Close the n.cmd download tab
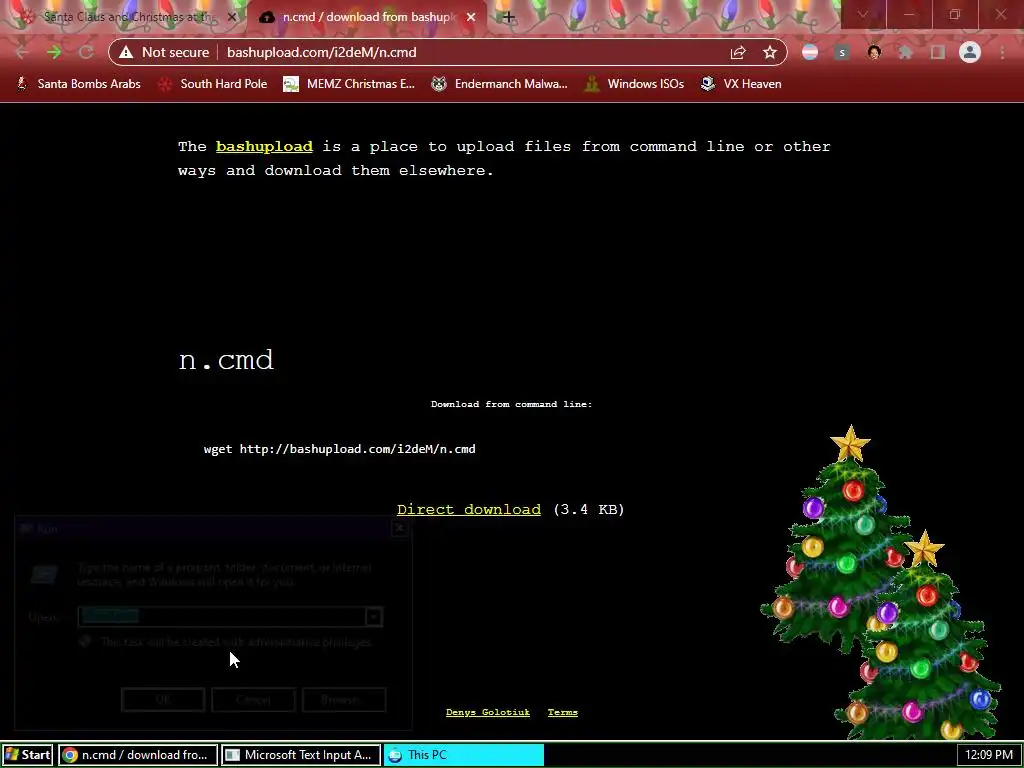The image size is (1024, 768). [471, 17]
